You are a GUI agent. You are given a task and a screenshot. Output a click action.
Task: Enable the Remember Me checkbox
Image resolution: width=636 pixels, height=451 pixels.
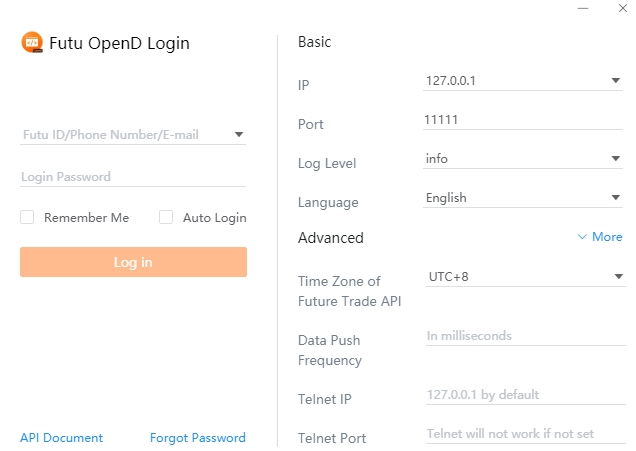(28, 217)
